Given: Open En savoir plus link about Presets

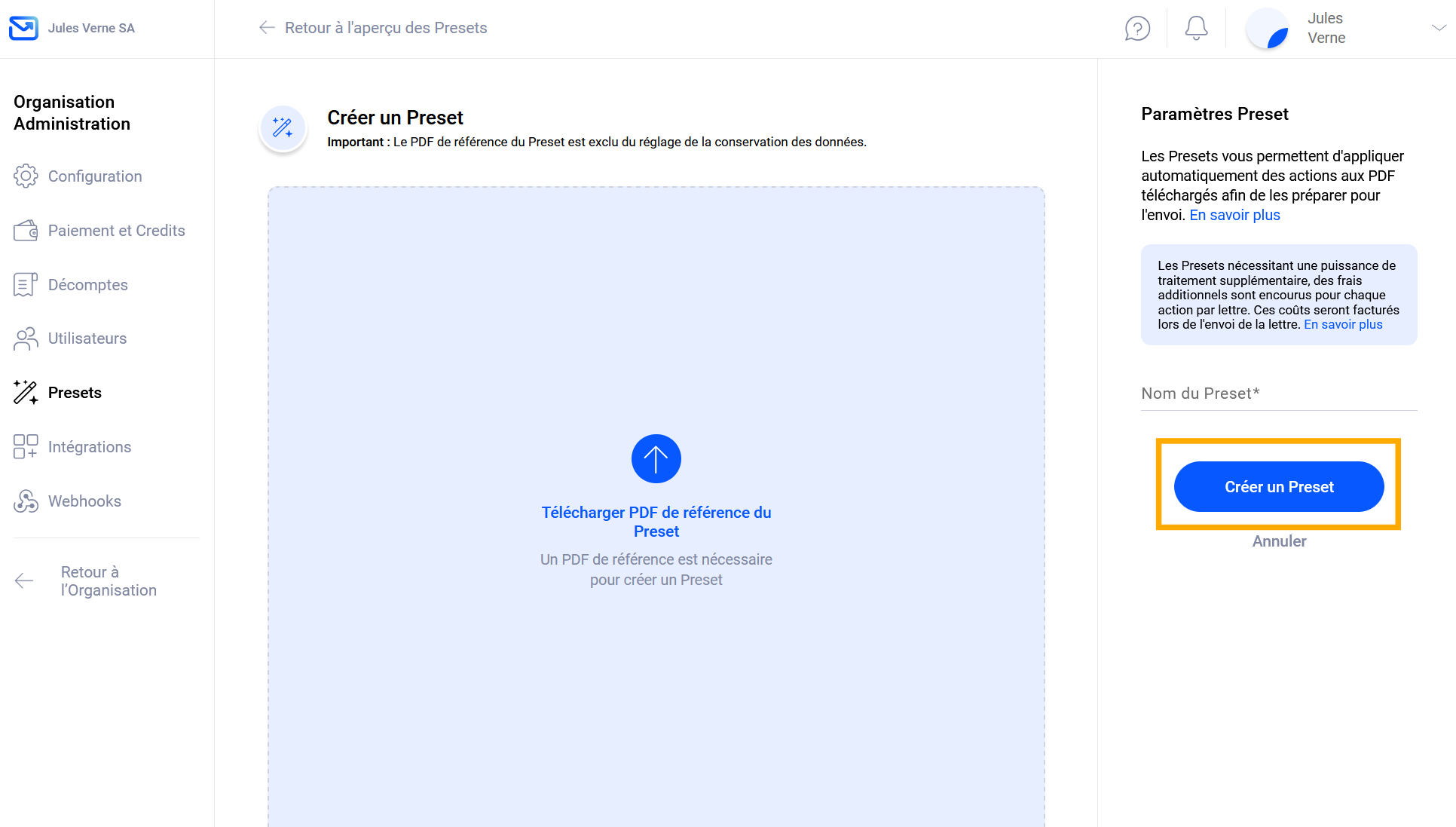Looking at the screenshot, I should pyautogui.click(x=1234, y=215).
